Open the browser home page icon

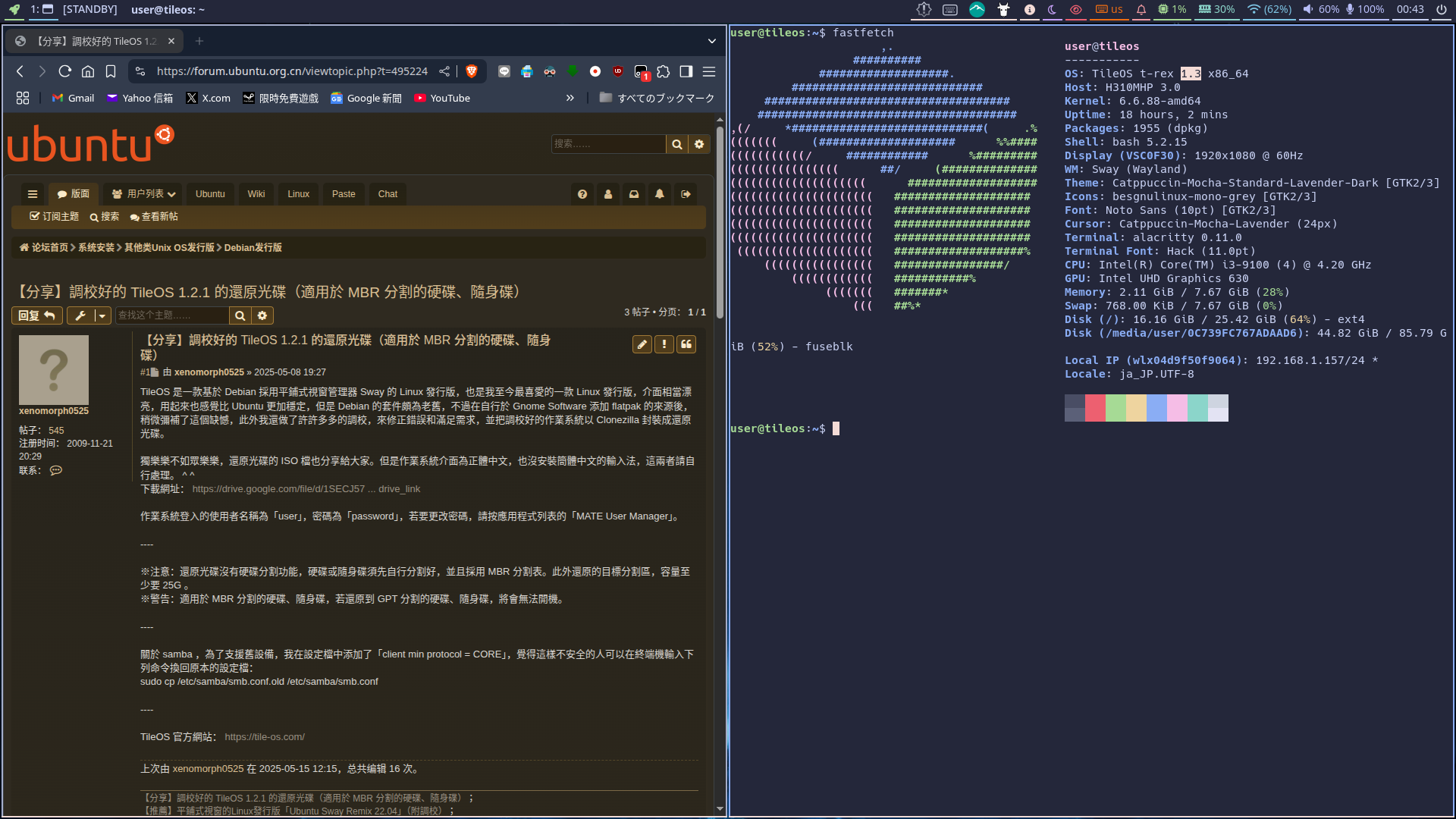[x=88, y=71]
